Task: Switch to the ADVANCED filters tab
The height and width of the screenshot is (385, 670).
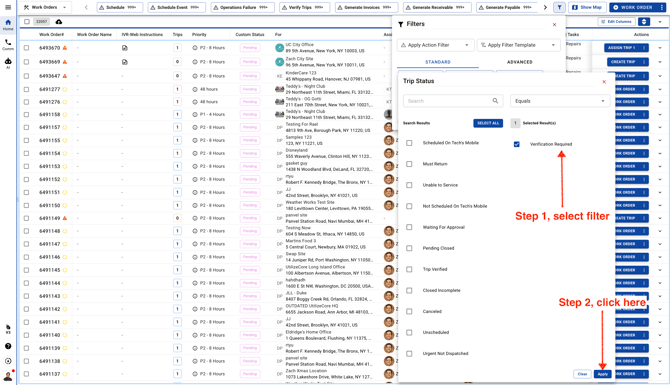Action: 520,62
